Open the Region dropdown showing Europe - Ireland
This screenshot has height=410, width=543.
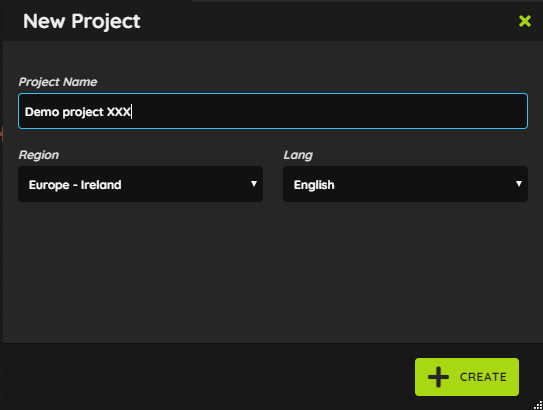(x=141, y=184)
